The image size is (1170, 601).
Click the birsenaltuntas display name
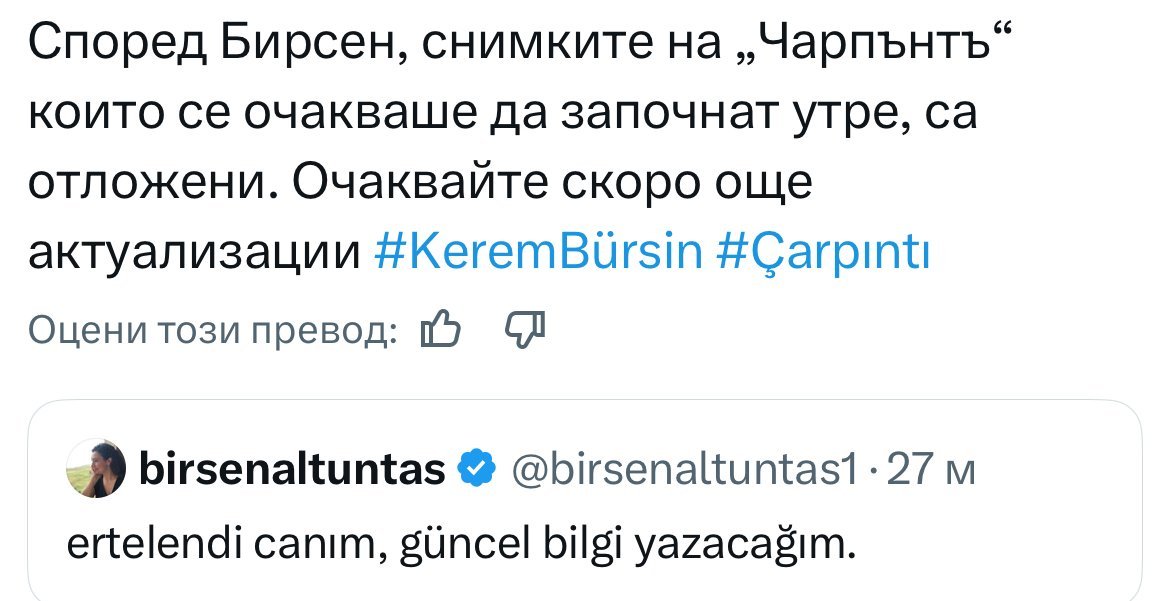[x=293, y=467]
